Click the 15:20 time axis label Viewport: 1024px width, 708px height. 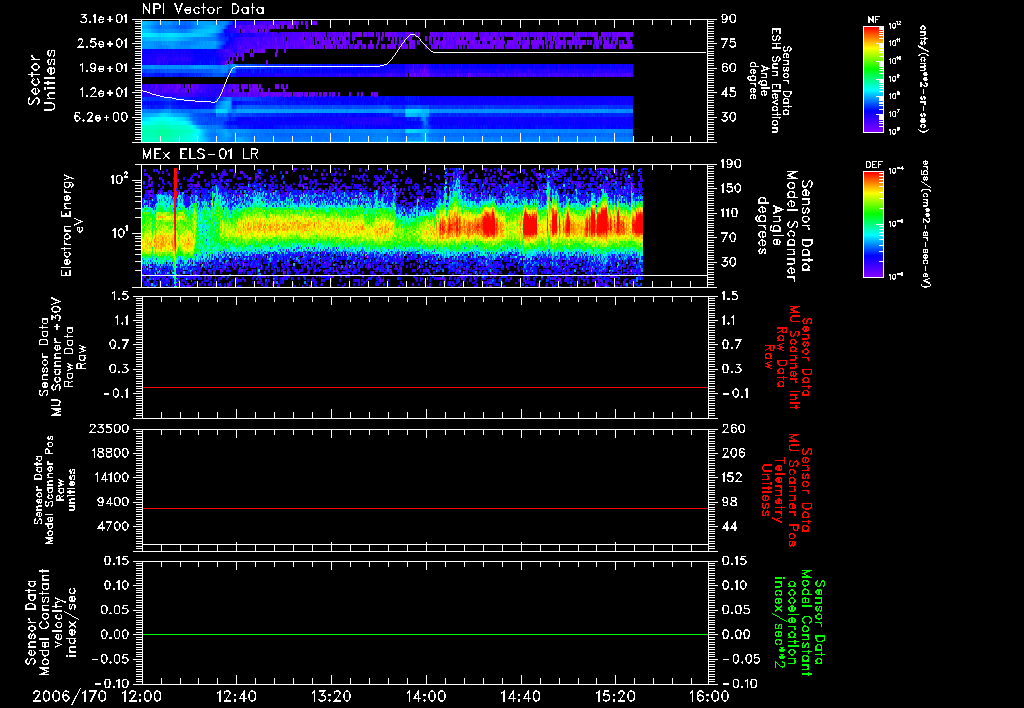pos(615,696)
